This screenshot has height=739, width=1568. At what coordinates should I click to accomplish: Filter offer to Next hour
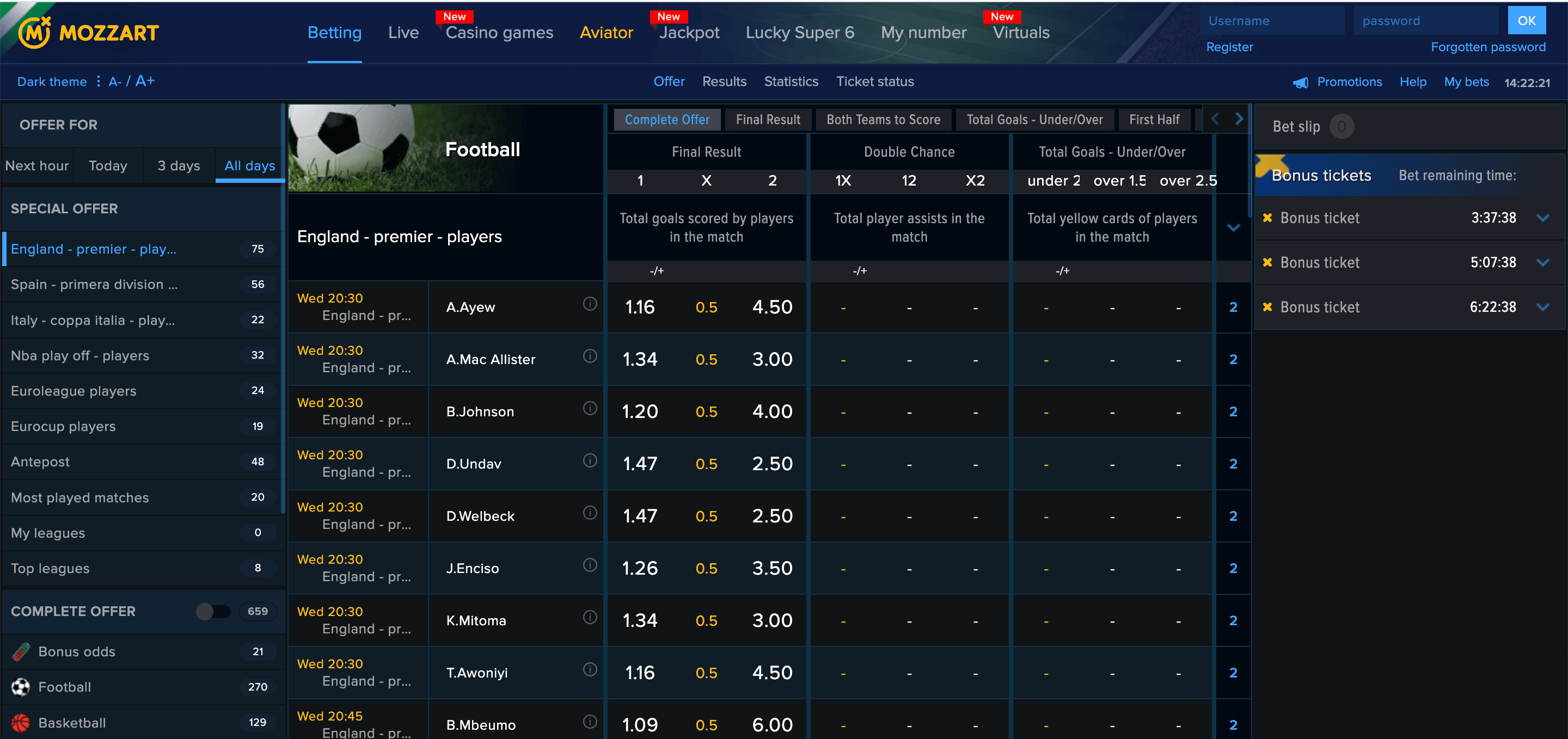tap(36, 165)
